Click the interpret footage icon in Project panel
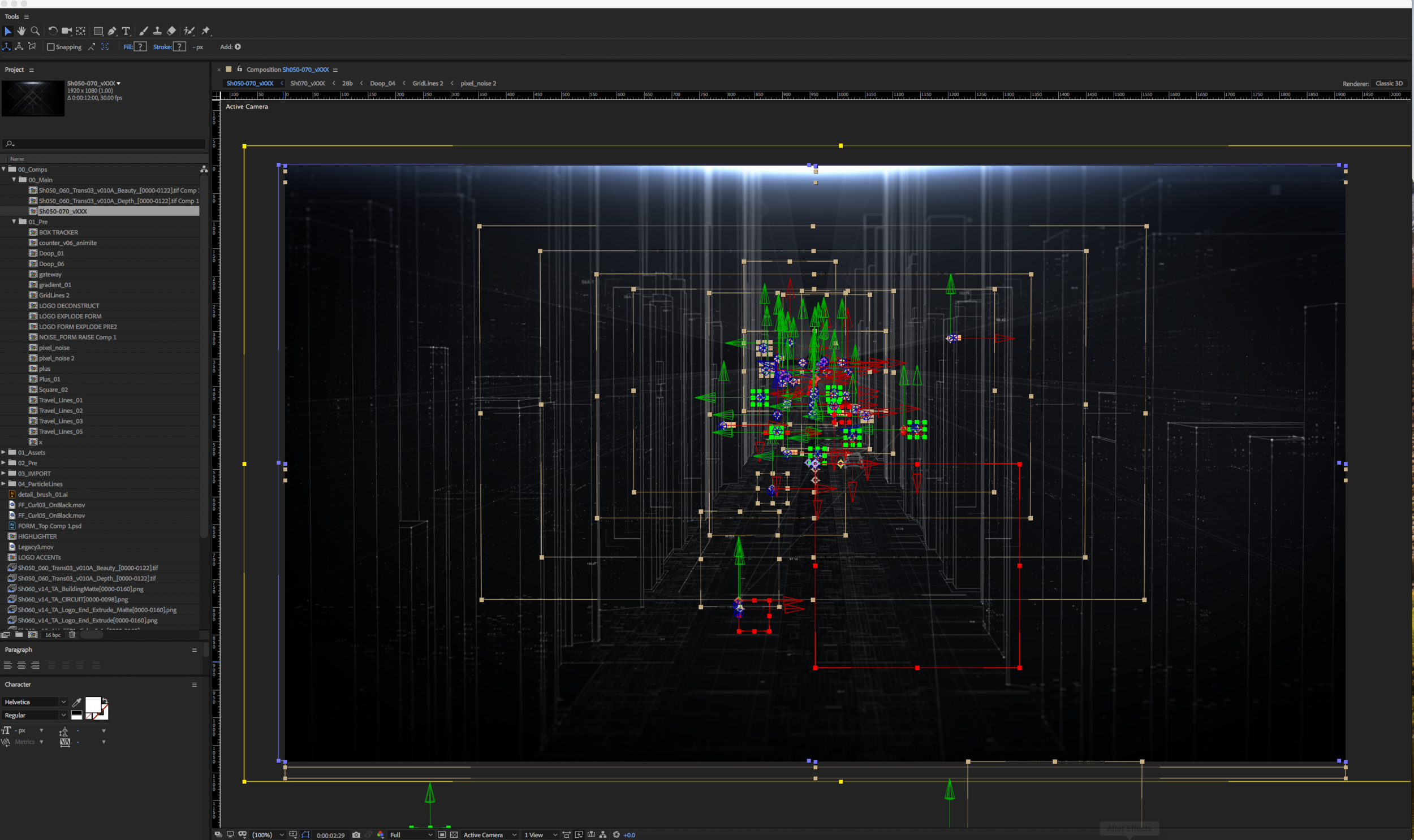 tap(6, 635)
